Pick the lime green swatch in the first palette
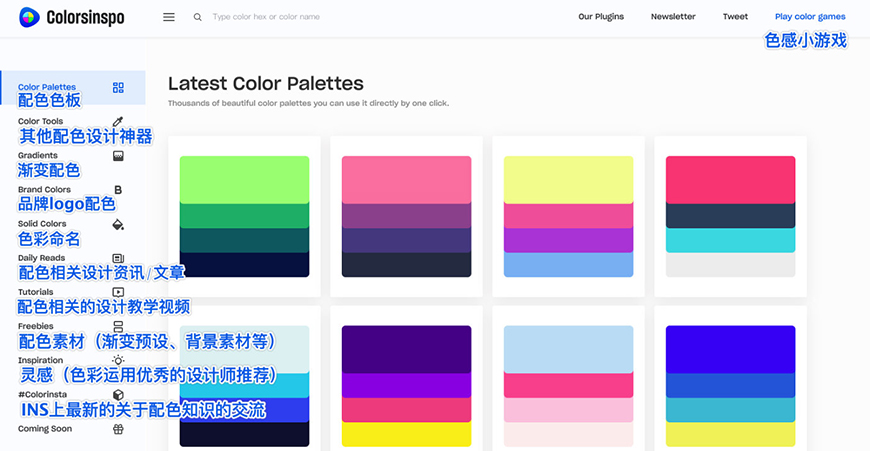The image size is (870, 451). point(244,180)
